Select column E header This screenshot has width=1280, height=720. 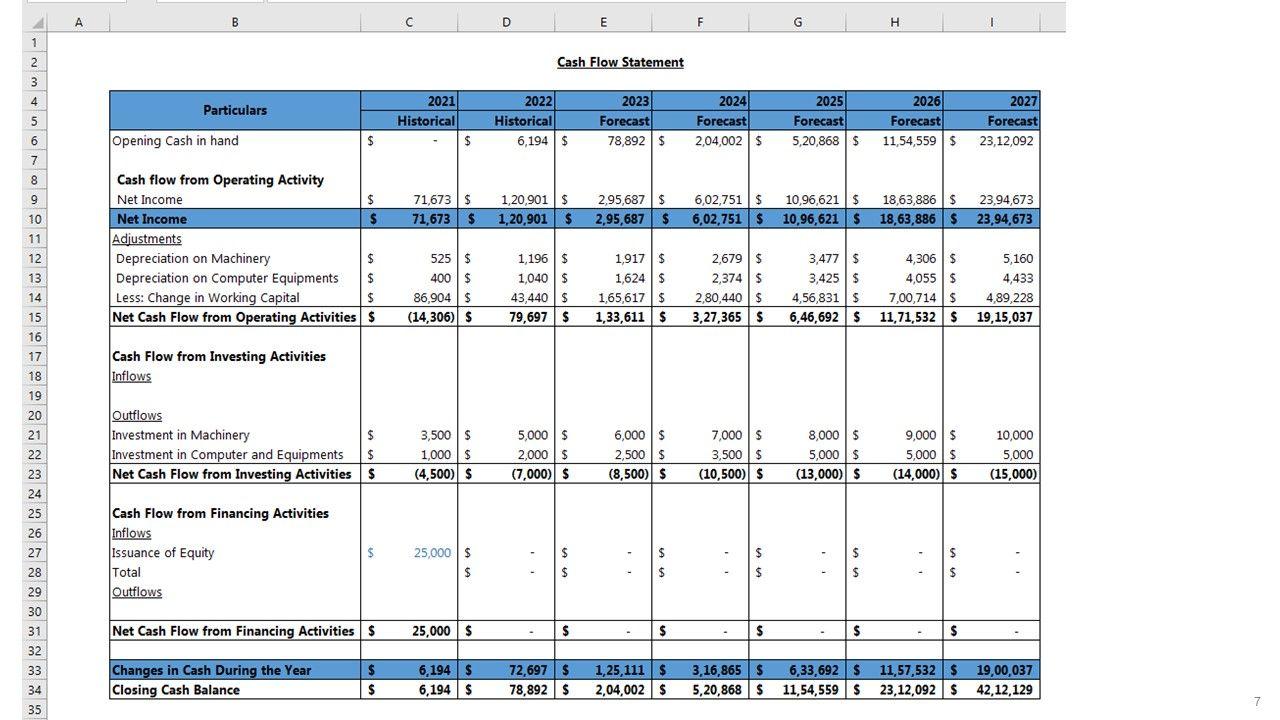(603, 23)
